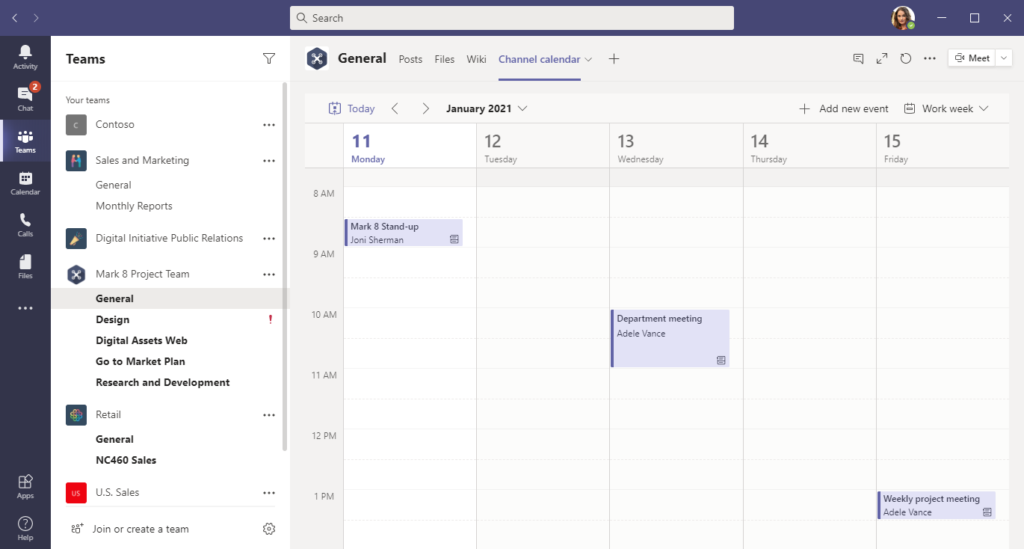Switch to the Wiki tab
Screen dimensions: 1024x549
(476, 59)
